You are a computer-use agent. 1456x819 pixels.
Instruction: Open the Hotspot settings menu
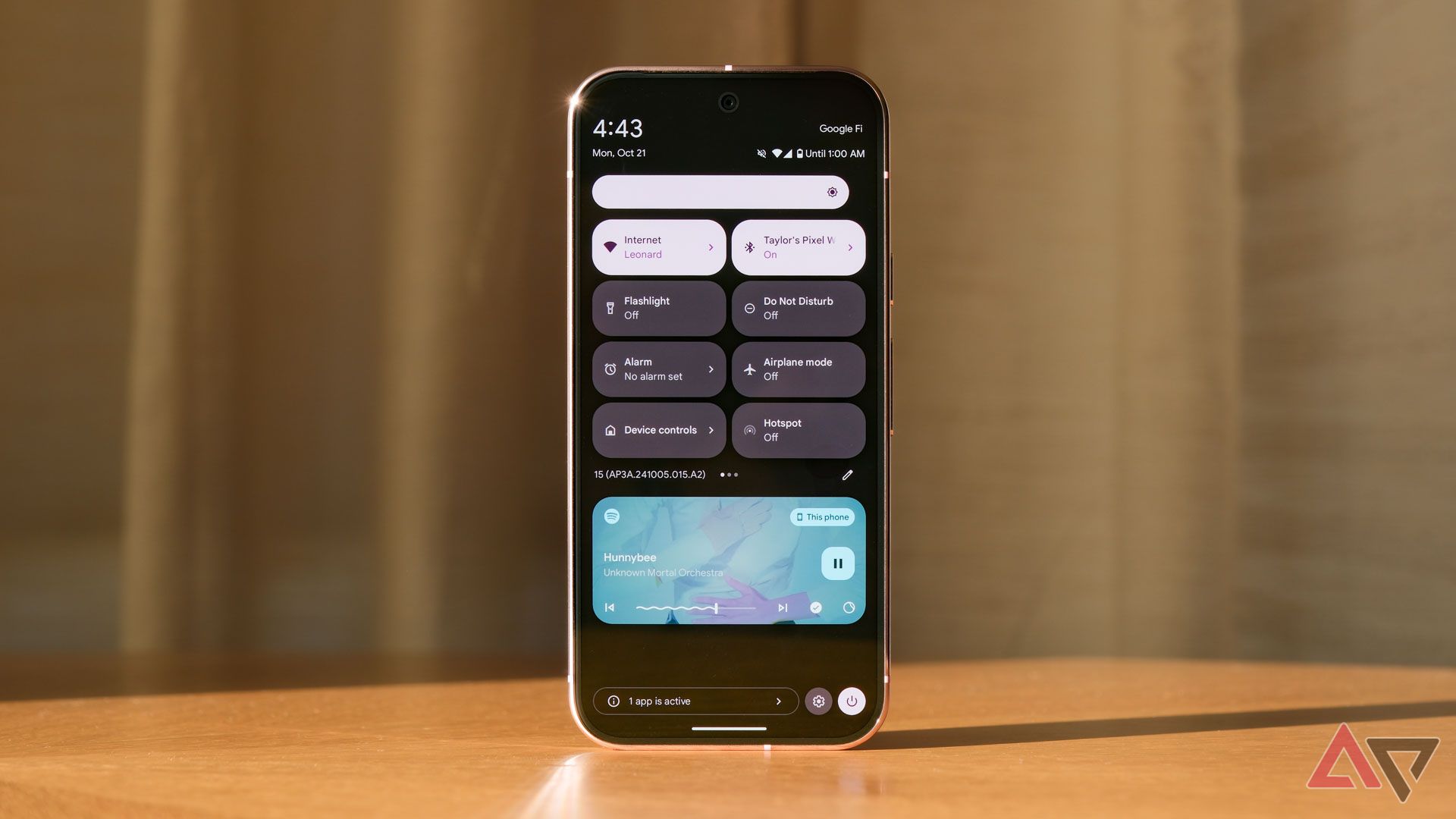click(x=799, y=429)
